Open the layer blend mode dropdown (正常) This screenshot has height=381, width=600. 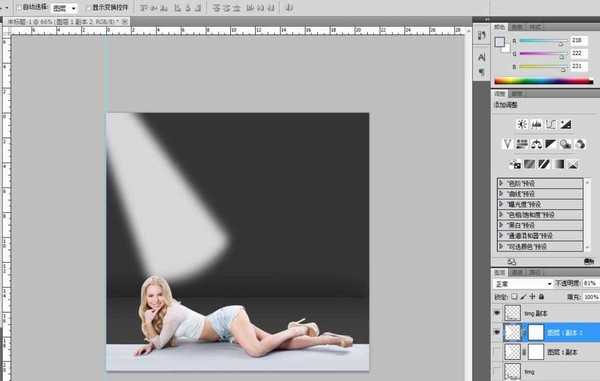[523, 284]
